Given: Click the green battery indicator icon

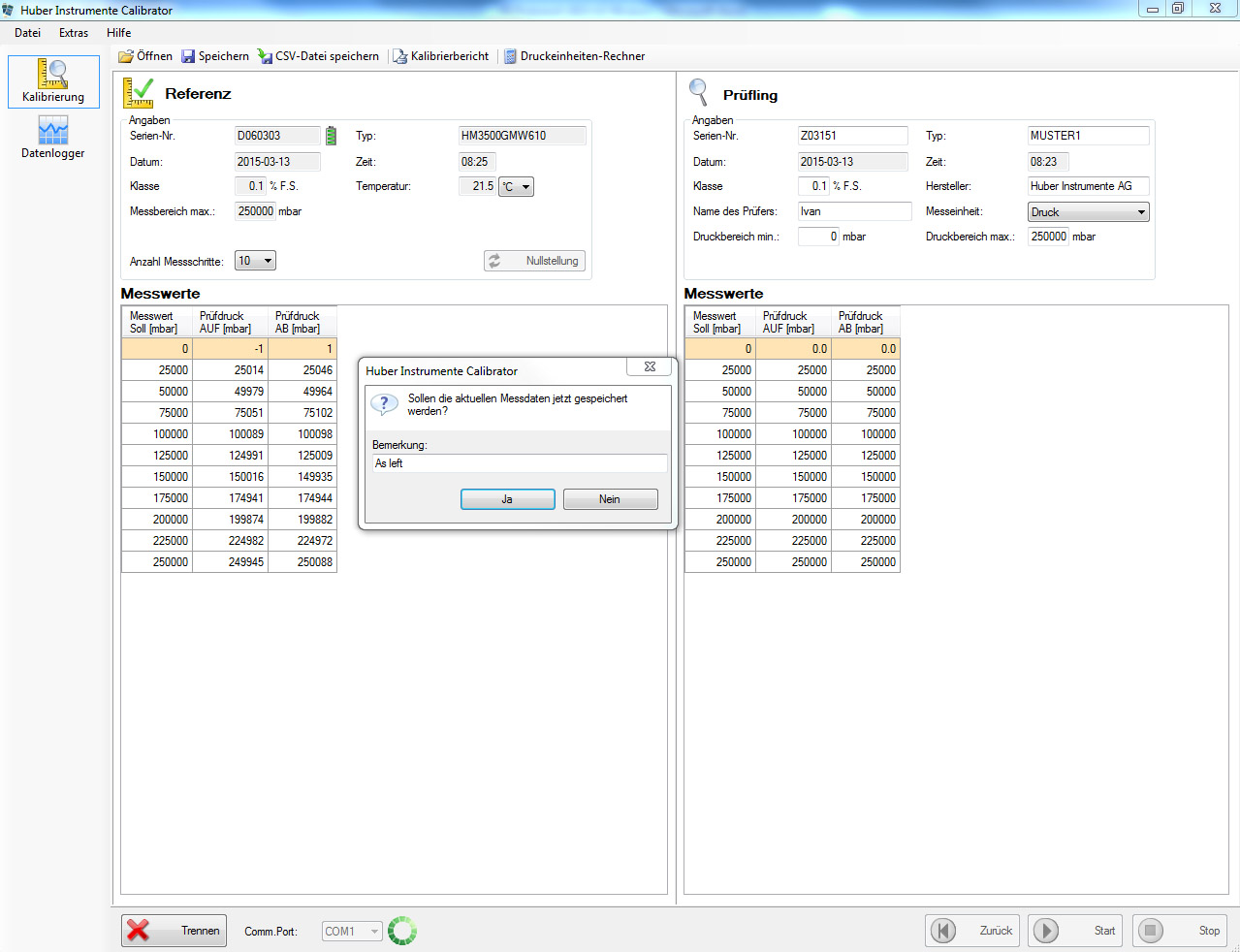Looking at the screenshot, I should point(331,136).
